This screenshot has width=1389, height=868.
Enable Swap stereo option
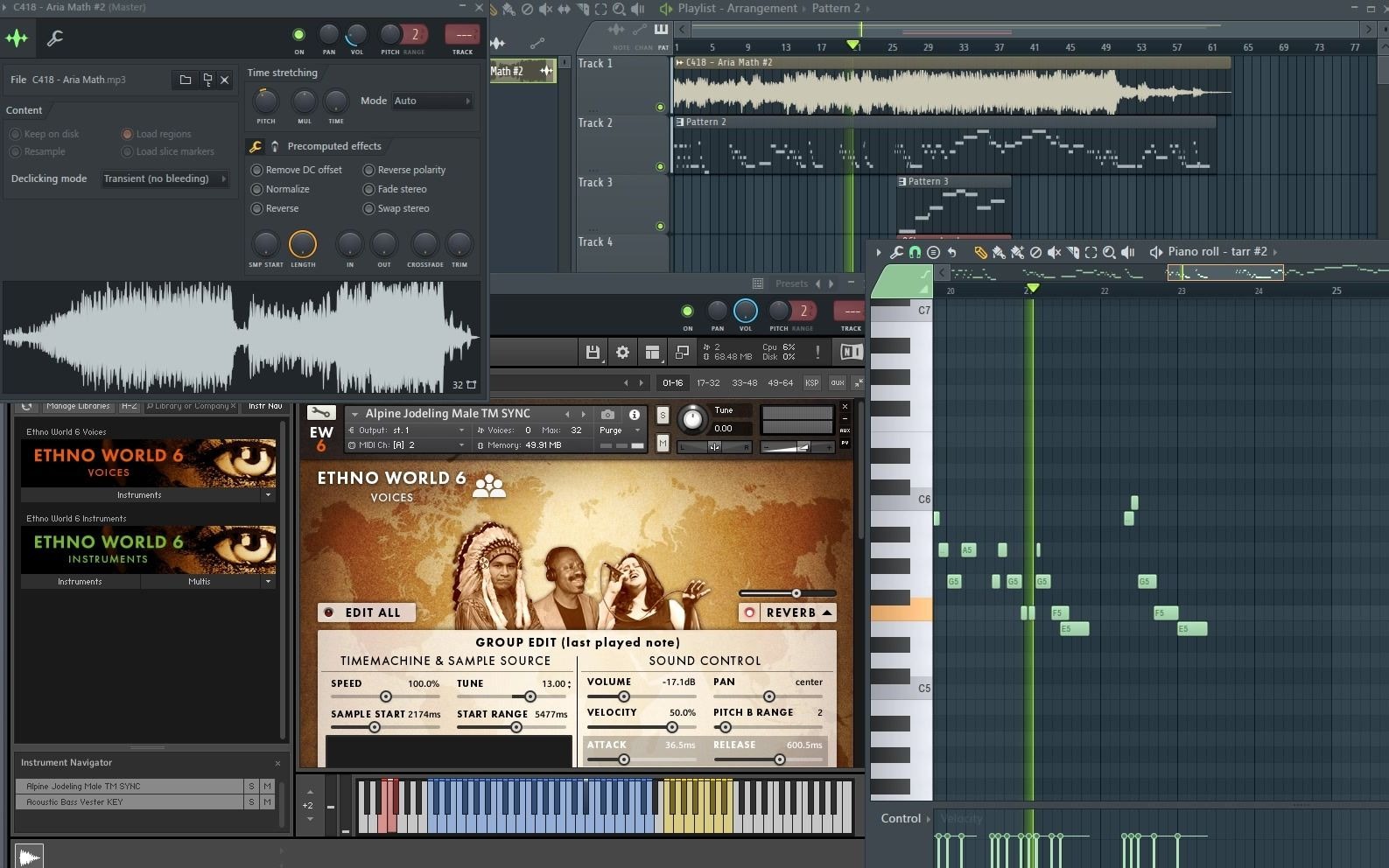396,208
